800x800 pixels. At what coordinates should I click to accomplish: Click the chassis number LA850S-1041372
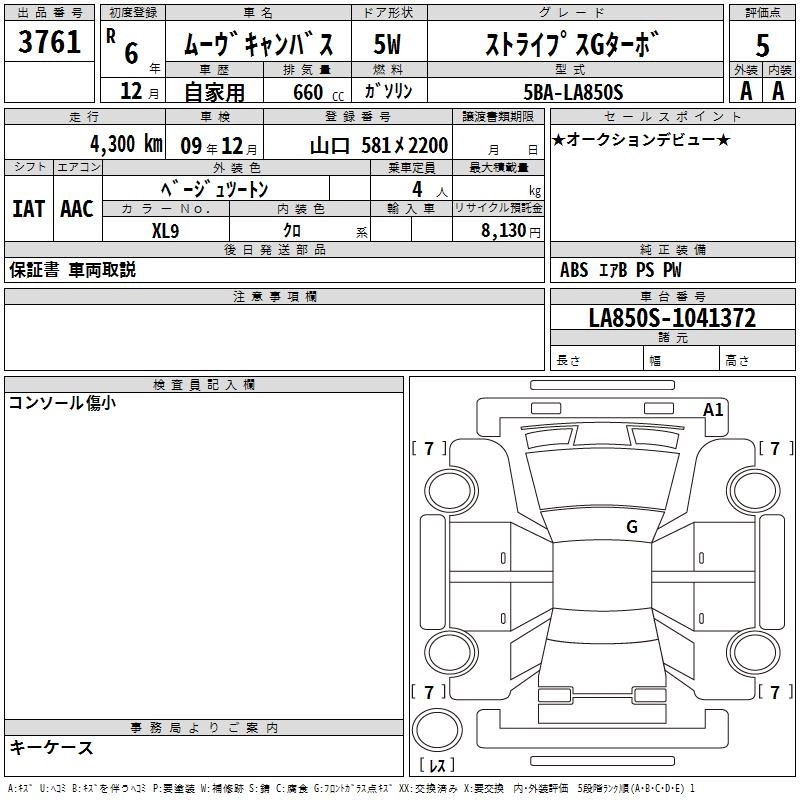[672, 319]
